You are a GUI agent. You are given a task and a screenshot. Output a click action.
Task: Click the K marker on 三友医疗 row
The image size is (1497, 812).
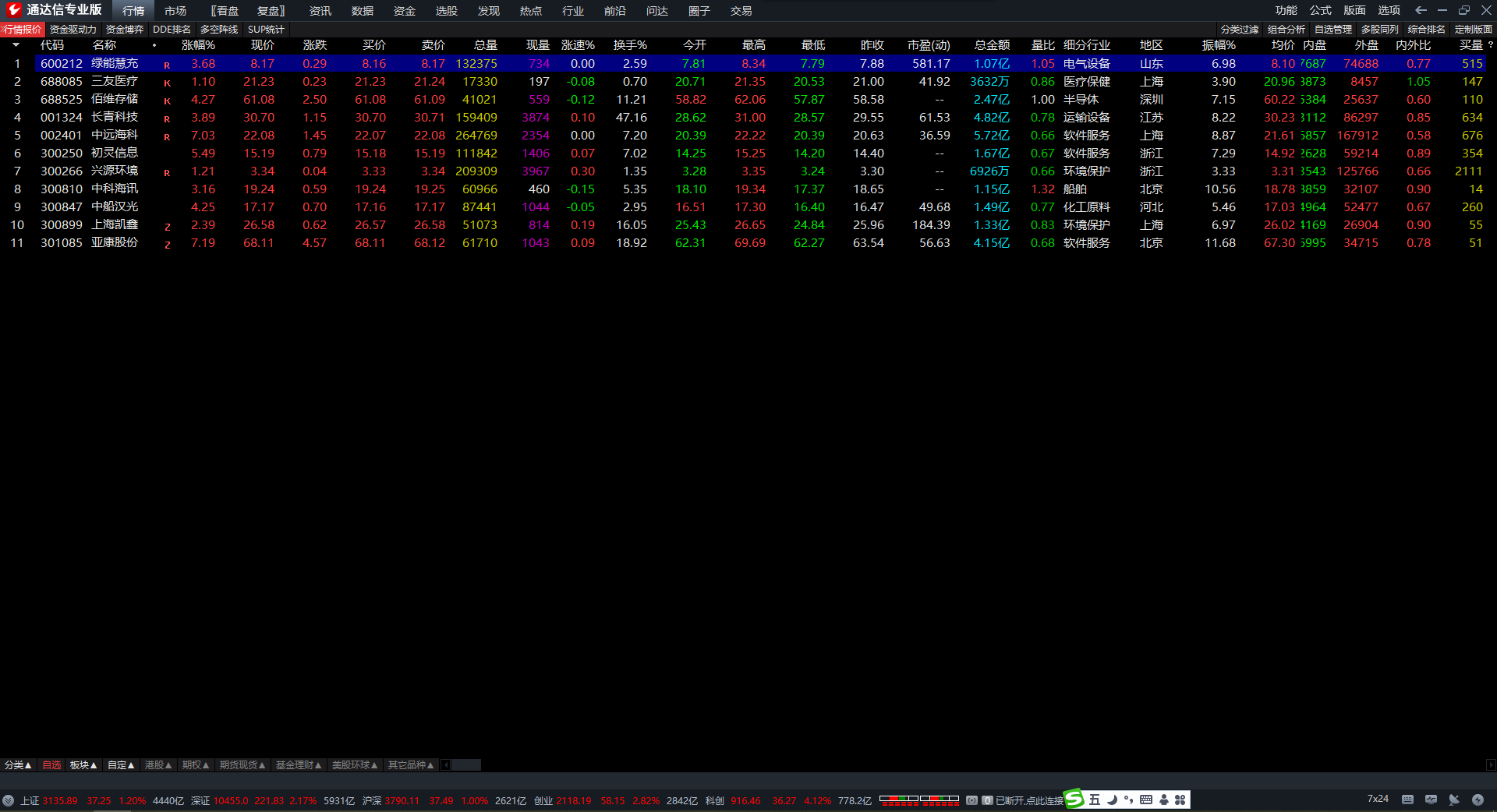(167, 83)
